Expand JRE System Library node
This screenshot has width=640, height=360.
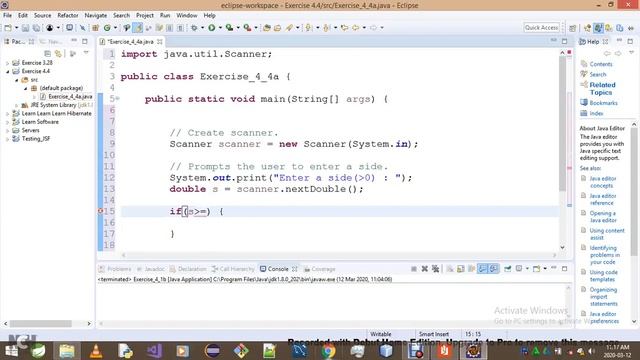[x=16, y=105]
